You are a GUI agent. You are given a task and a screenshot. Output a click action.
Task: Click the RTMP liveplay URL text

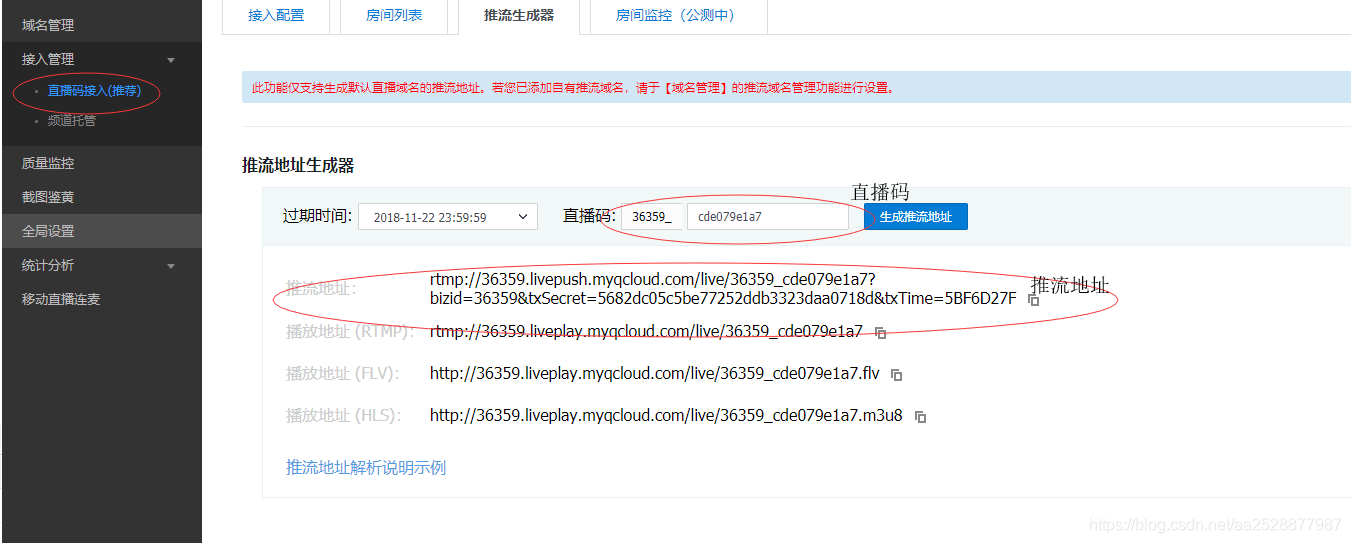(646, 331)
